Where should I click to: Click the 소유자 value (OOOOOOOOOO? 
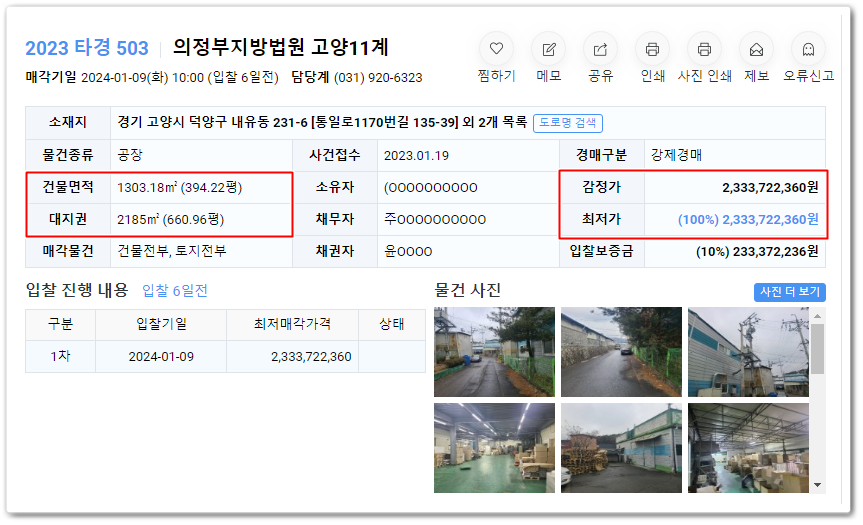coord(430,188)
